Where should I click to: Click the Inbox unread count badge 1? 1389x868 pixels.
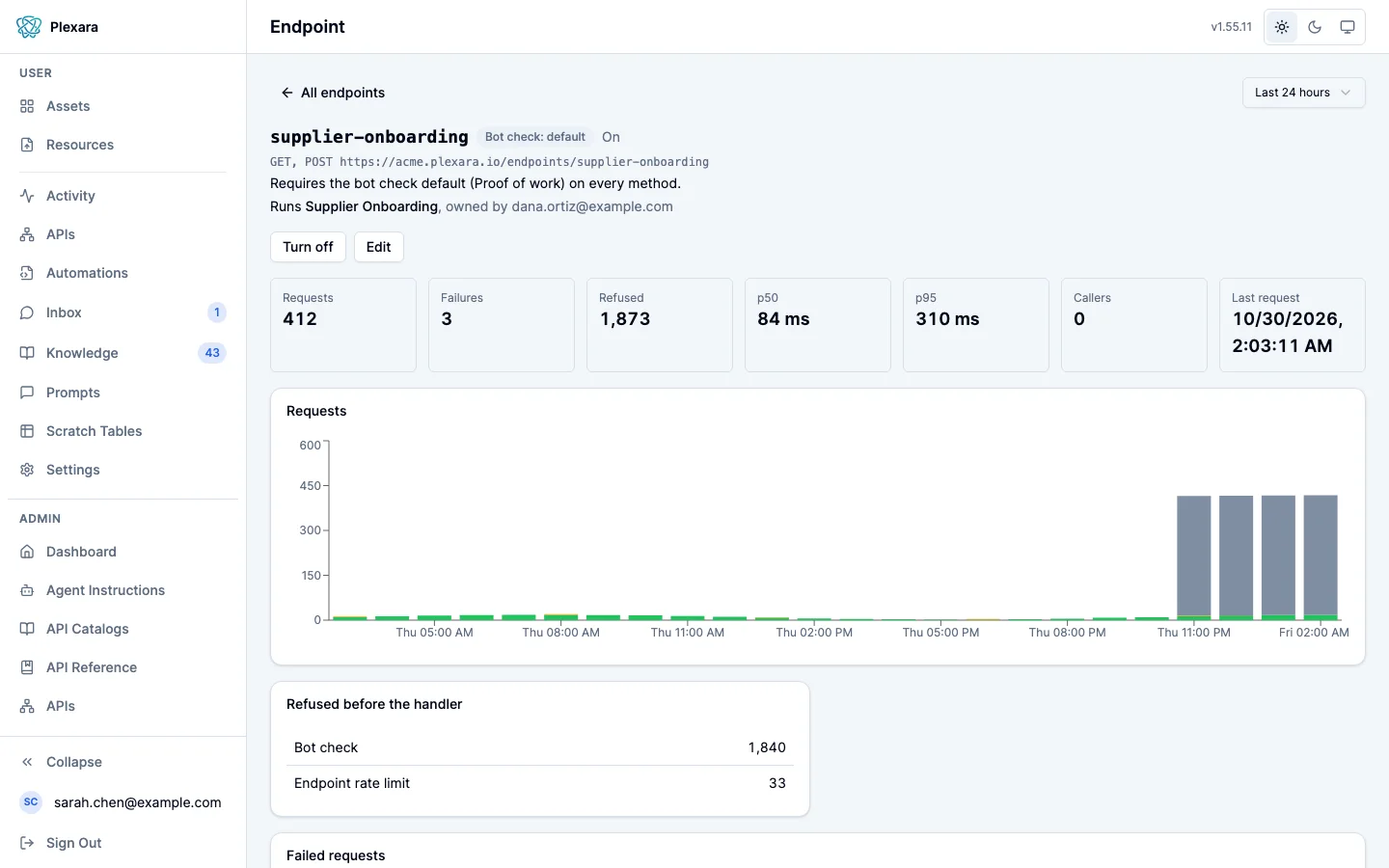tap(217, 312)
